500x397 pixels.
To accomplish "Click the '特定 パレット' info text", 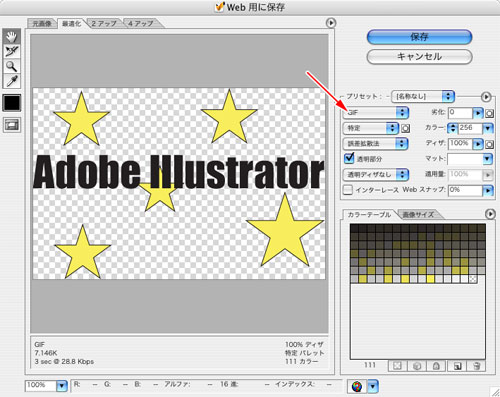I will click(x=304, y=353).
